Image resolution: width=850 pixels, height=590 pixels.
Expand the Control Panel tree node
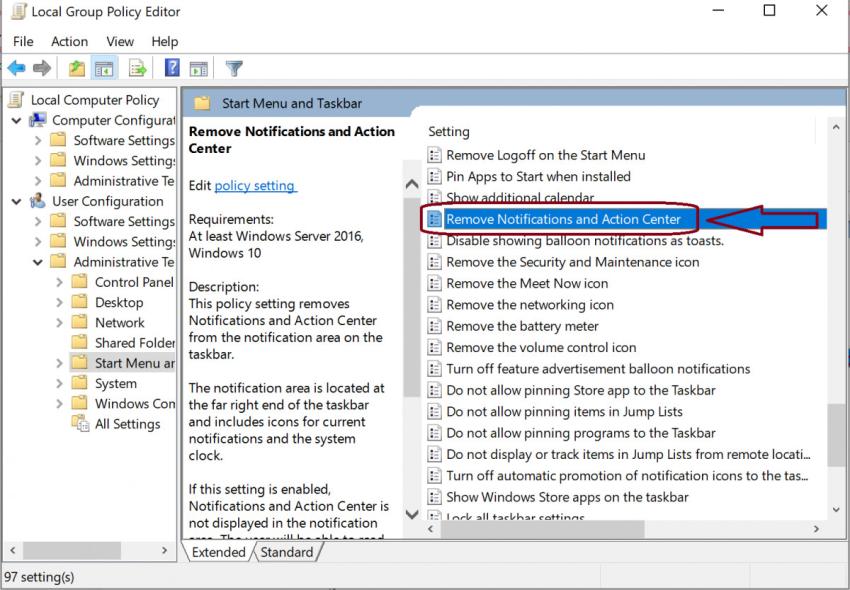pos(59,283)
